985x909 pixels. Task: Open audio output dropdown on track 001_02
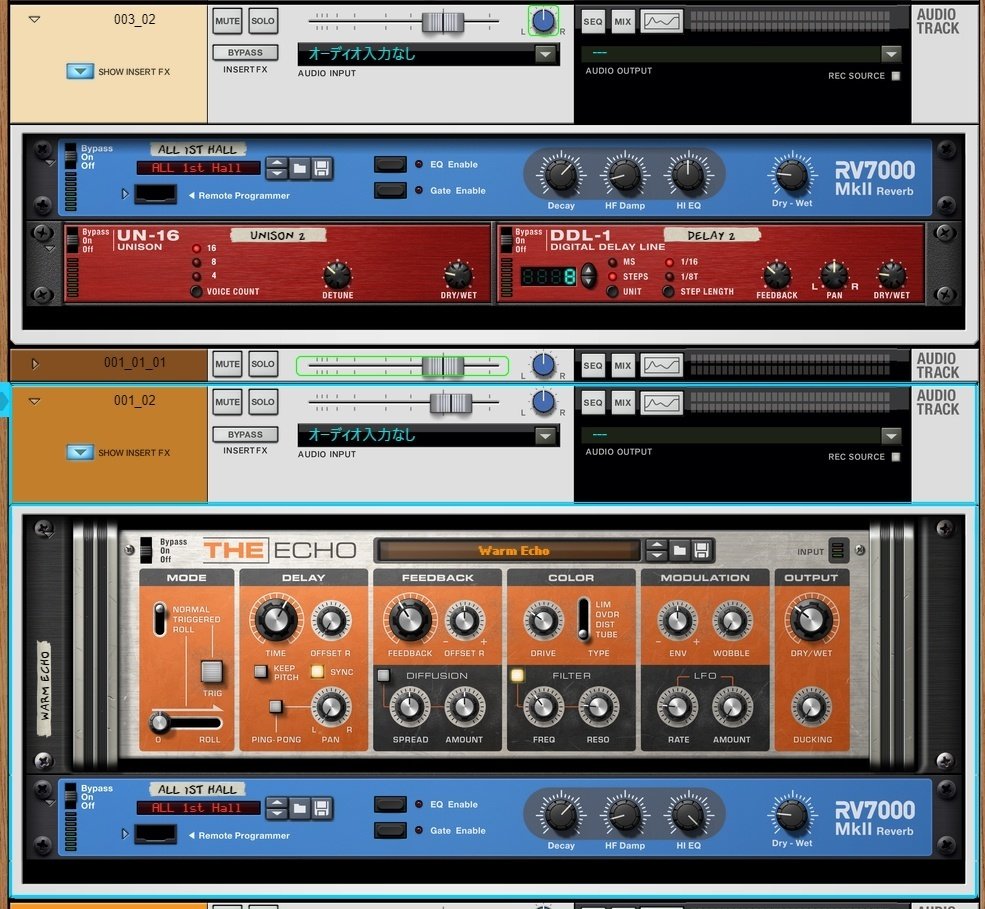click(891, 435)
